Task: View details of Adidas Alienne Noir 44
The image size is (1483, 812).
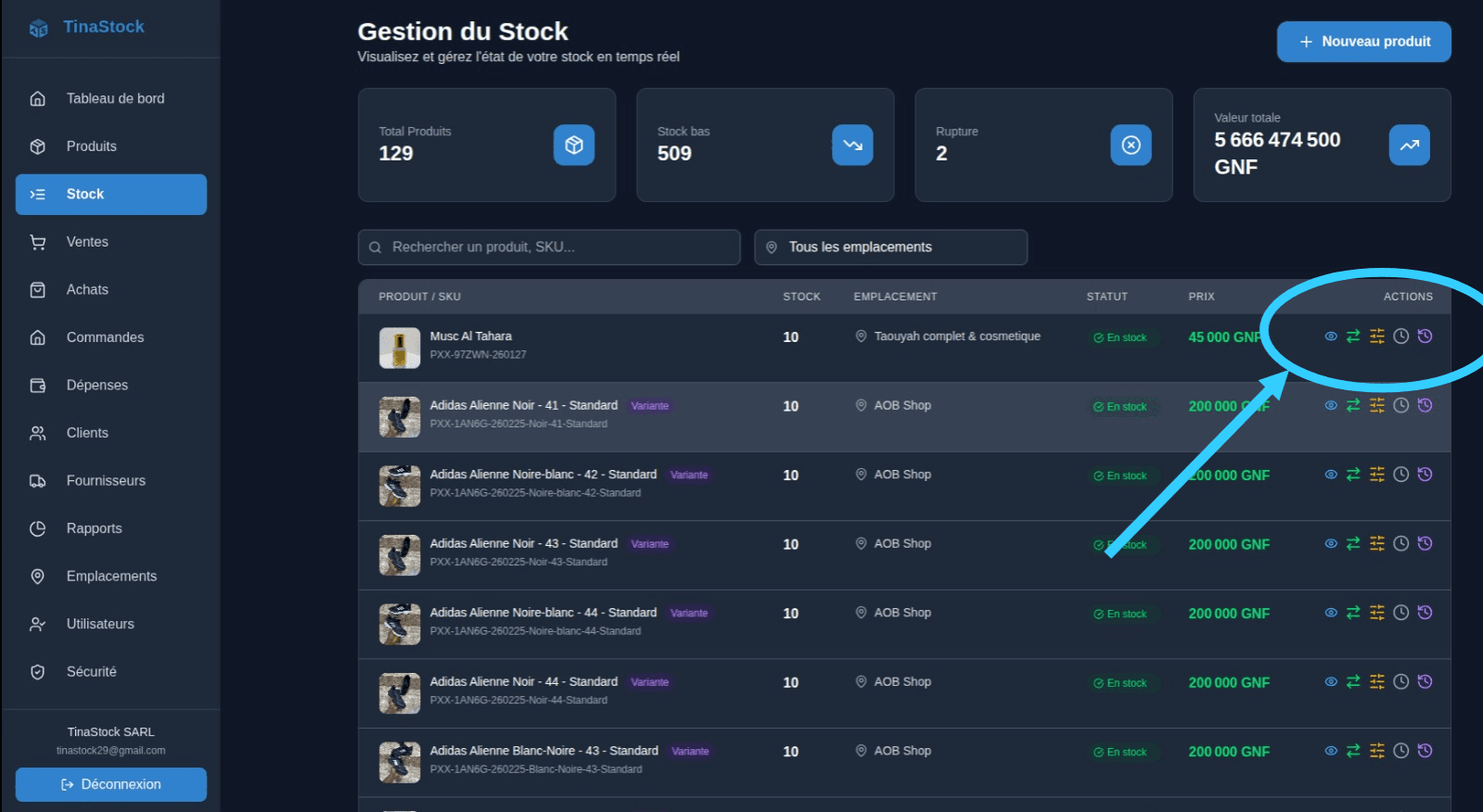Action: (x=1331, y=681)
